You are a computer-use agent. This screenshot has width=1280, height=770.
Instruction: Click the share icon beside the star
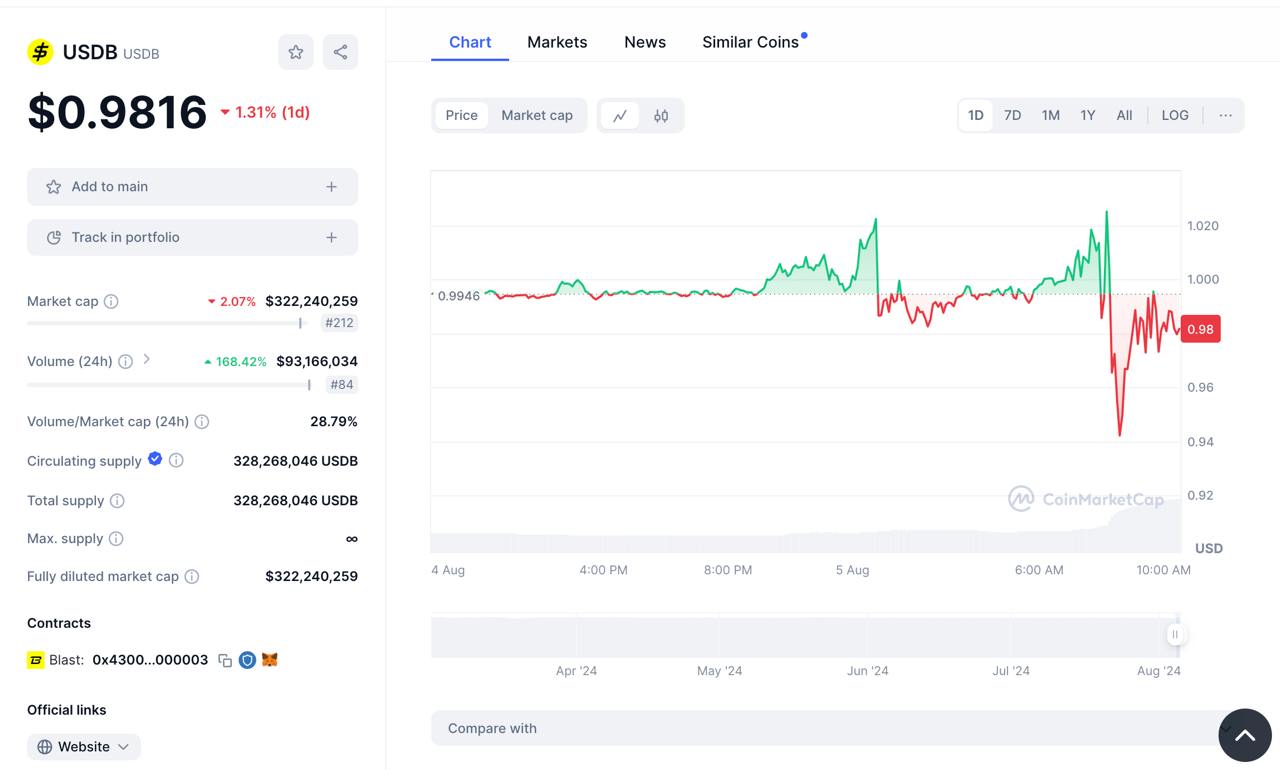(x=340, y=52)
